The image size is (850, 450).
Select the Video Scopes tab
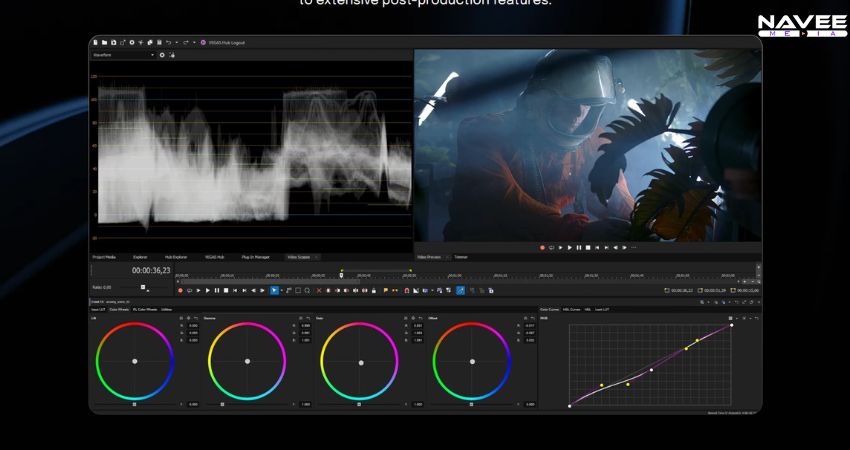click(x=299, y=257)
